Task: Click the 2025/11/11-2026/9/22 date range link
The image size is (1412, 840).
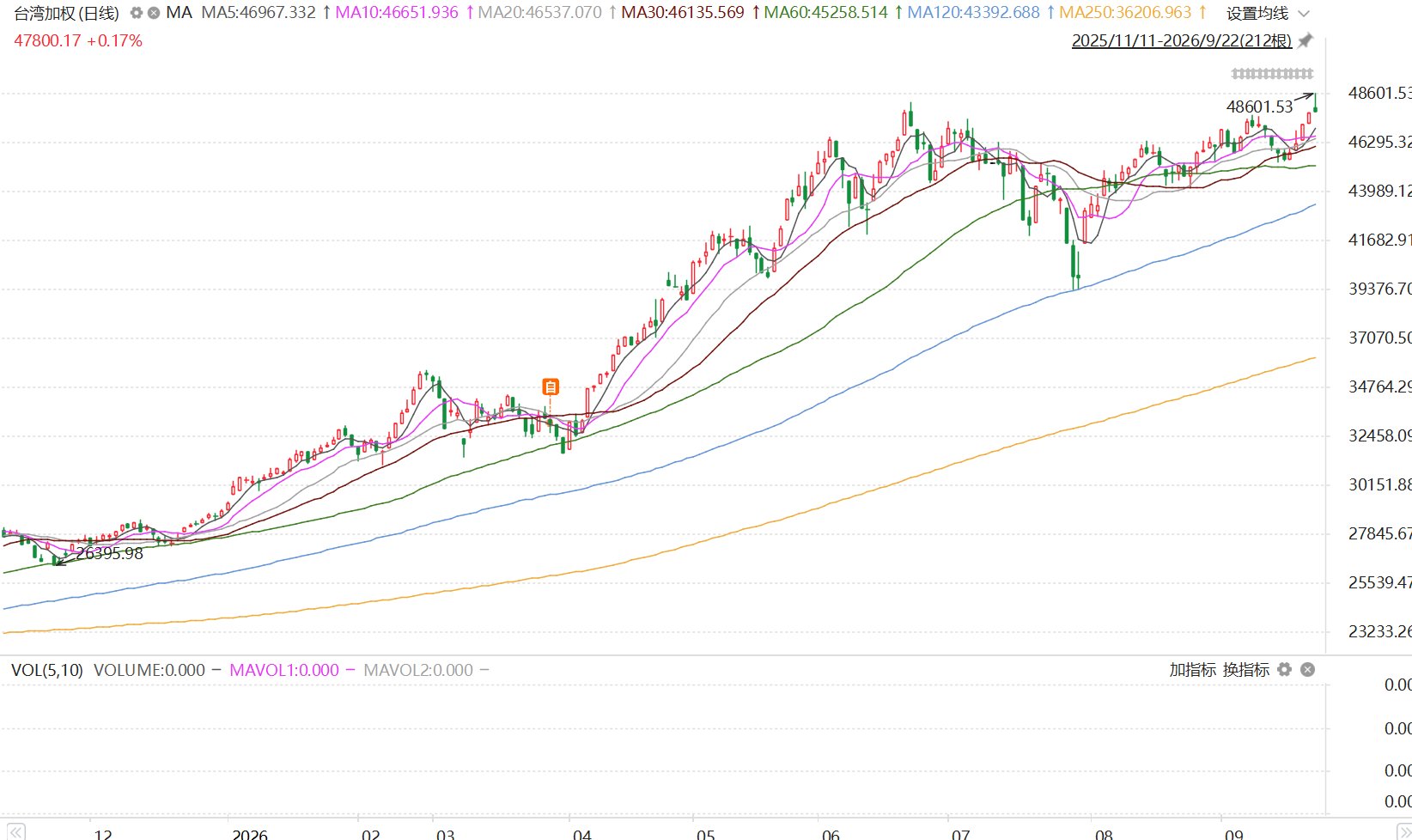Action: click(x=1182, y=40)
